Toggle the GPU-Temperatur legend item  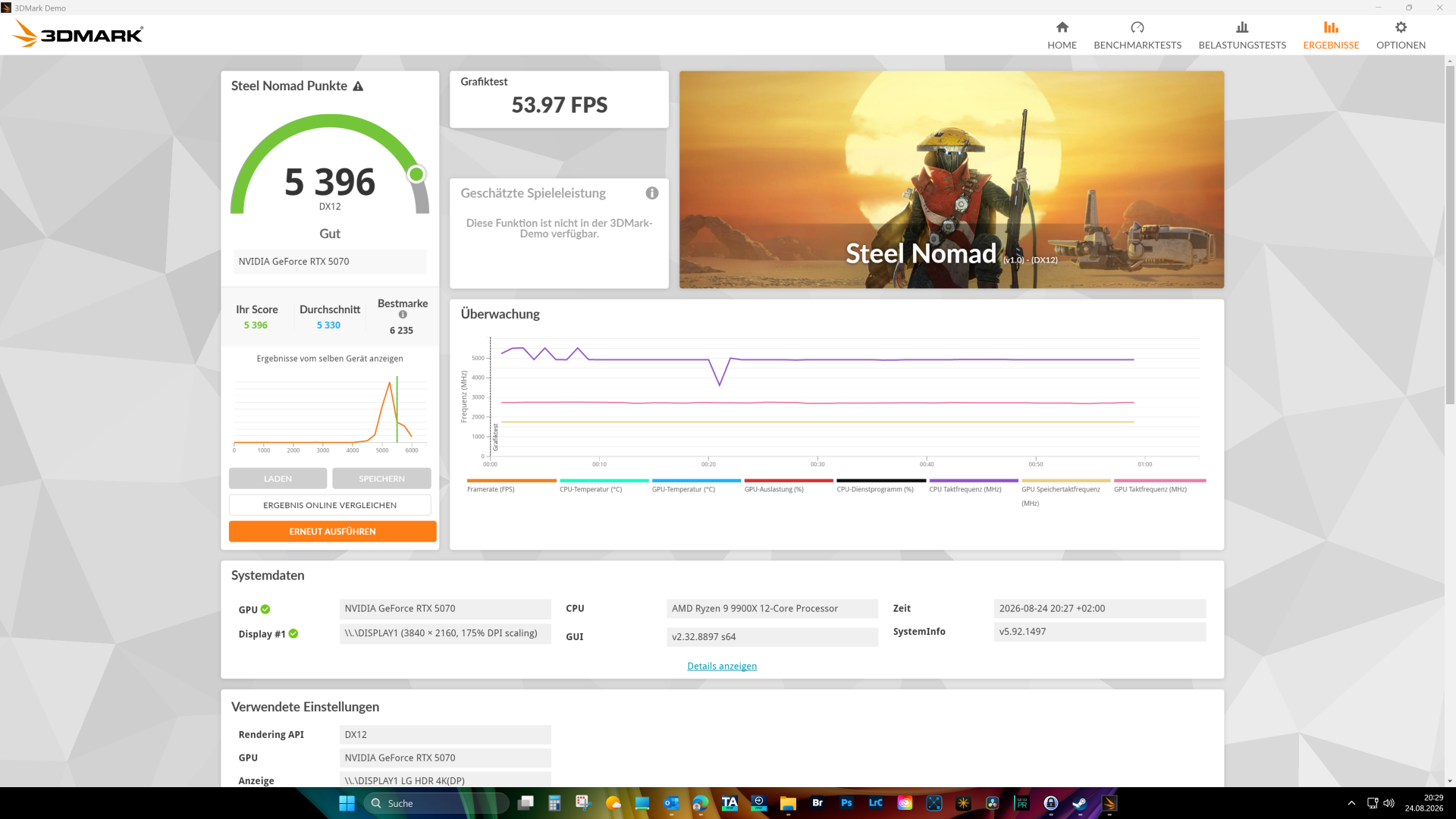pyautogui.click(x=696, y=486)
